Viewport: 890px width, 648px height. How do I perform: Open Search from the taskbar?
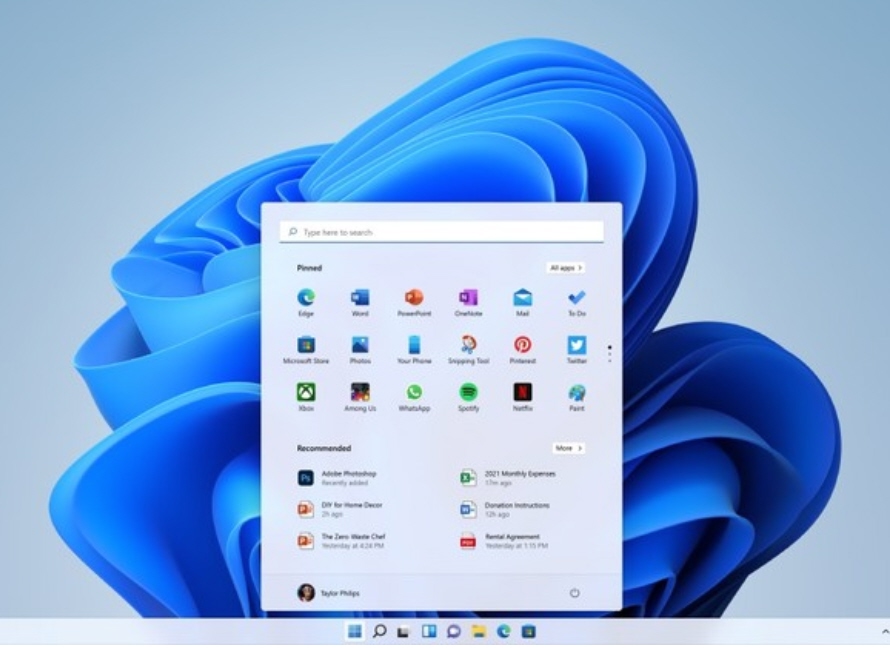(379, 631)
